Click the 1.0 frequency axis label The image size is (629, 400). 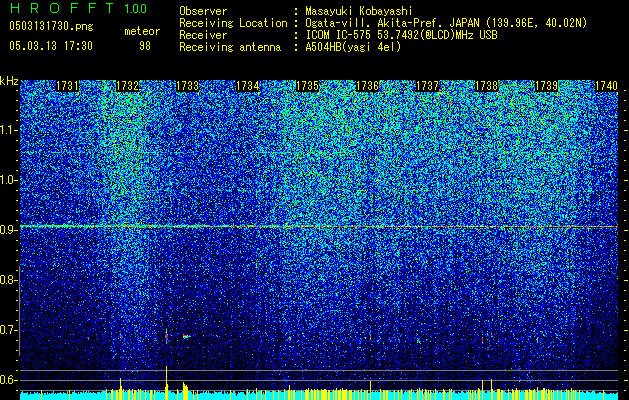(8, 180)
